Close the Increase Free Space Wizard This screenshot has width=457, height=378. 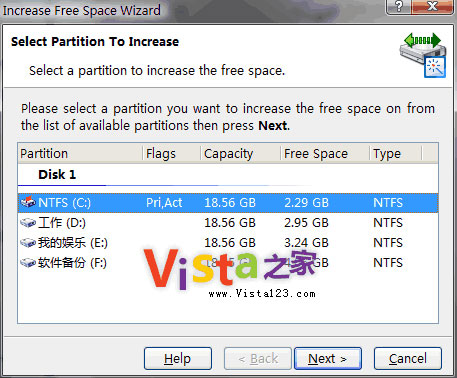point(433,6)
